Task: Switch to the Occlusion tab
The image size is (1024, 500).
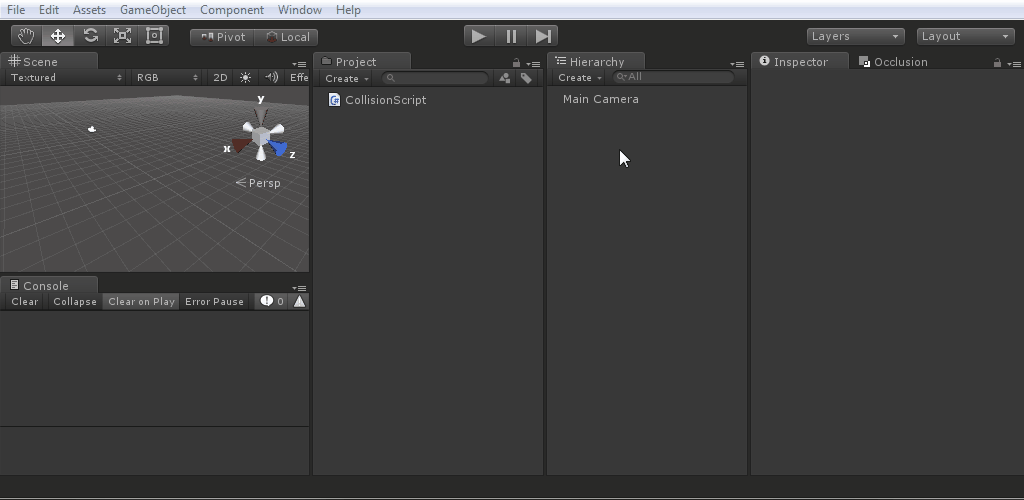Action: [x=893, y=61]
